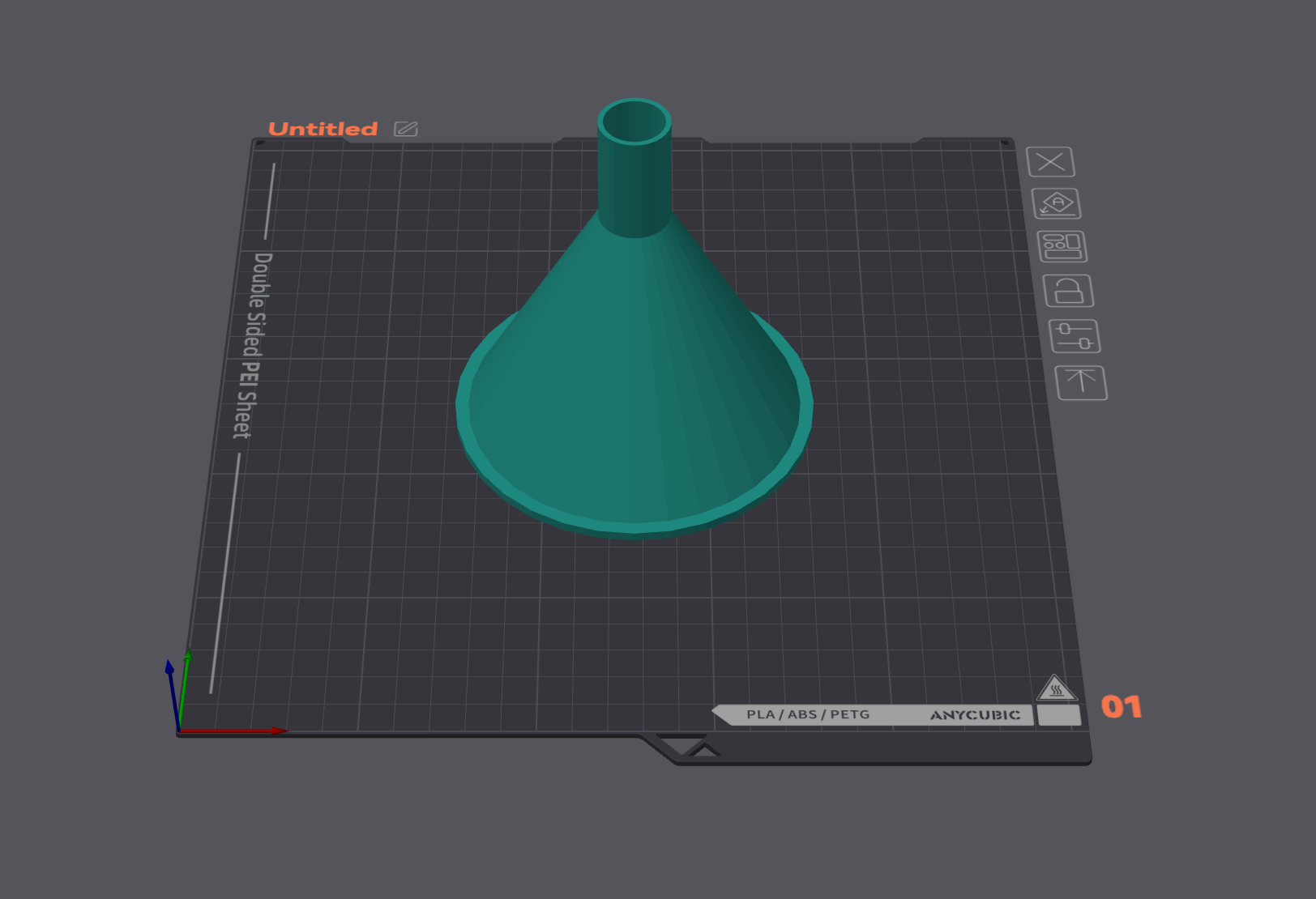
Task: Remove all objects using the X plate icon
Action: pos(1050,162)
